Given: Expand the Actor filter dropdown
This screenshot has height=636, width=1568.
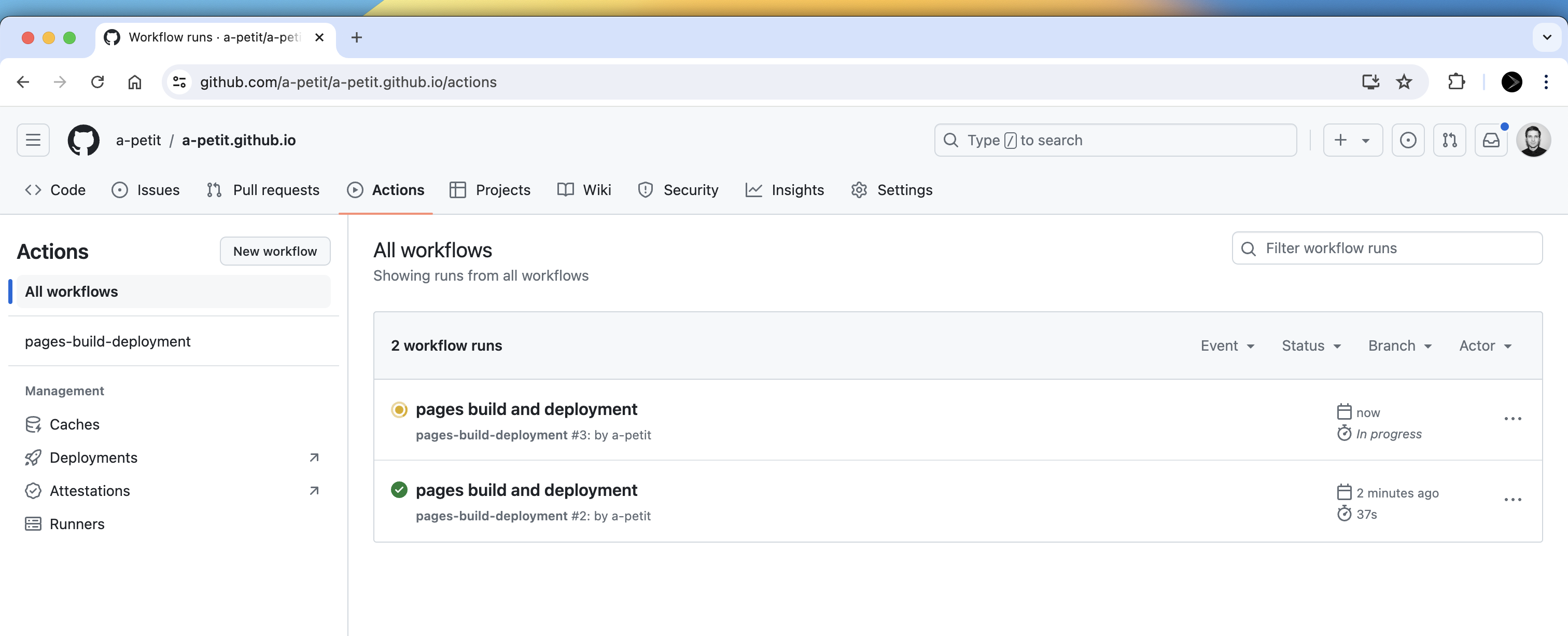Looking at the screenshot, I should click(x=1485, y=345).
